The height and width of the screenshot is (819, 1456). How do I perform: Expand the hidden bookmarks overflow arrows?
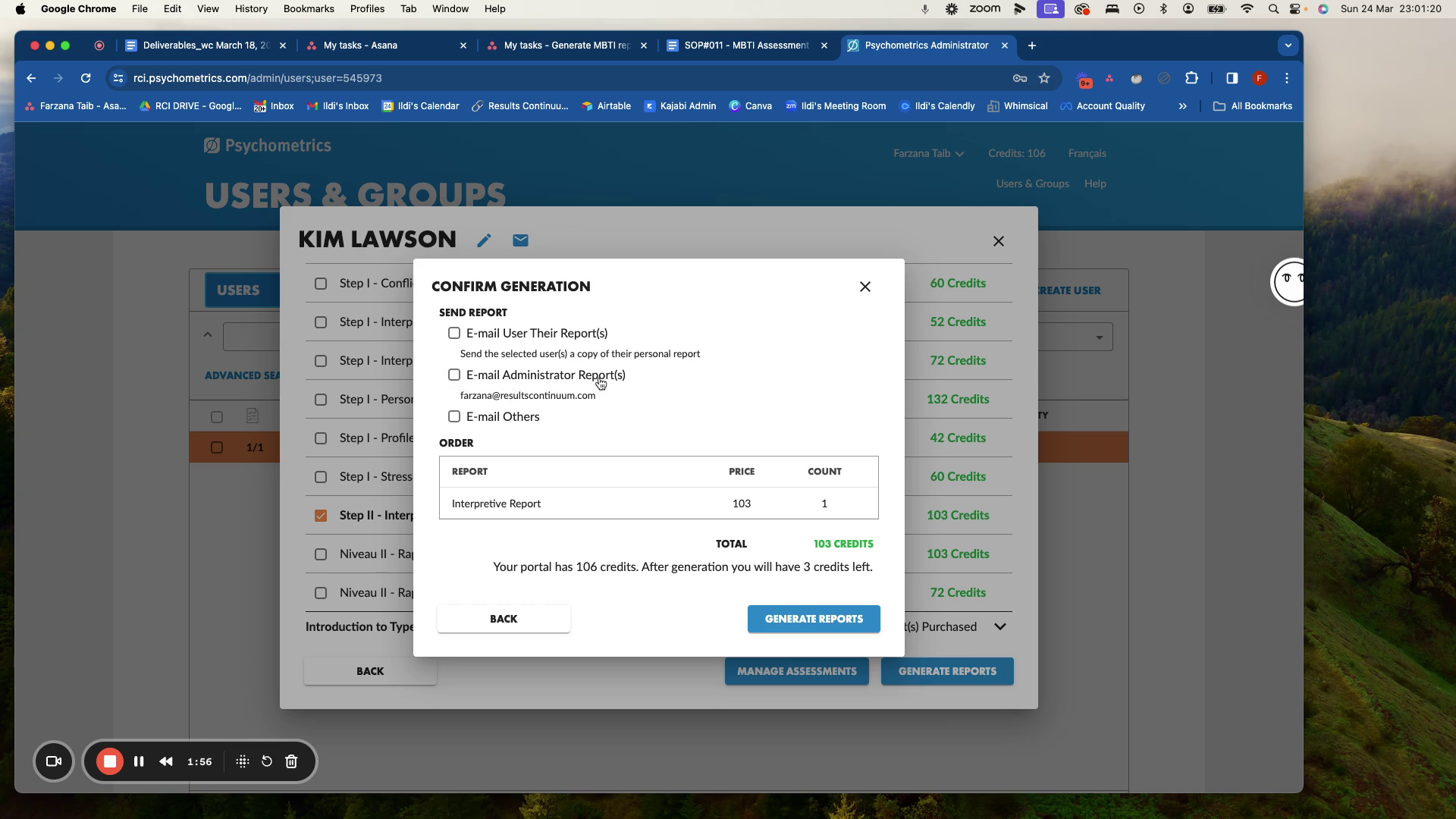click(1182, 106)
